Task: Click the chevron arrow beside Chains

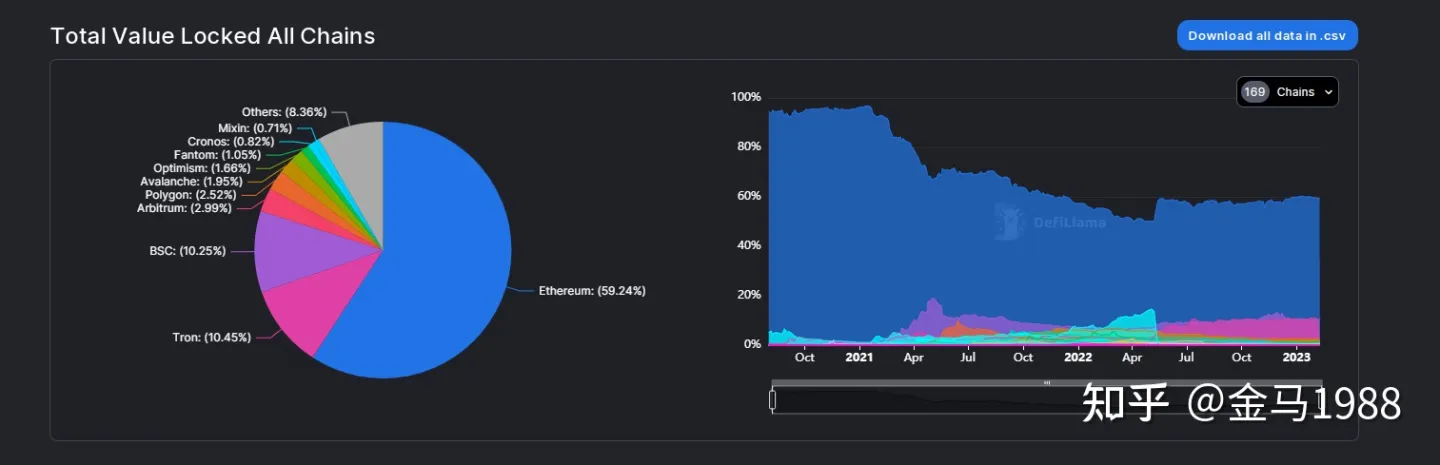Action: [1328, 92]
